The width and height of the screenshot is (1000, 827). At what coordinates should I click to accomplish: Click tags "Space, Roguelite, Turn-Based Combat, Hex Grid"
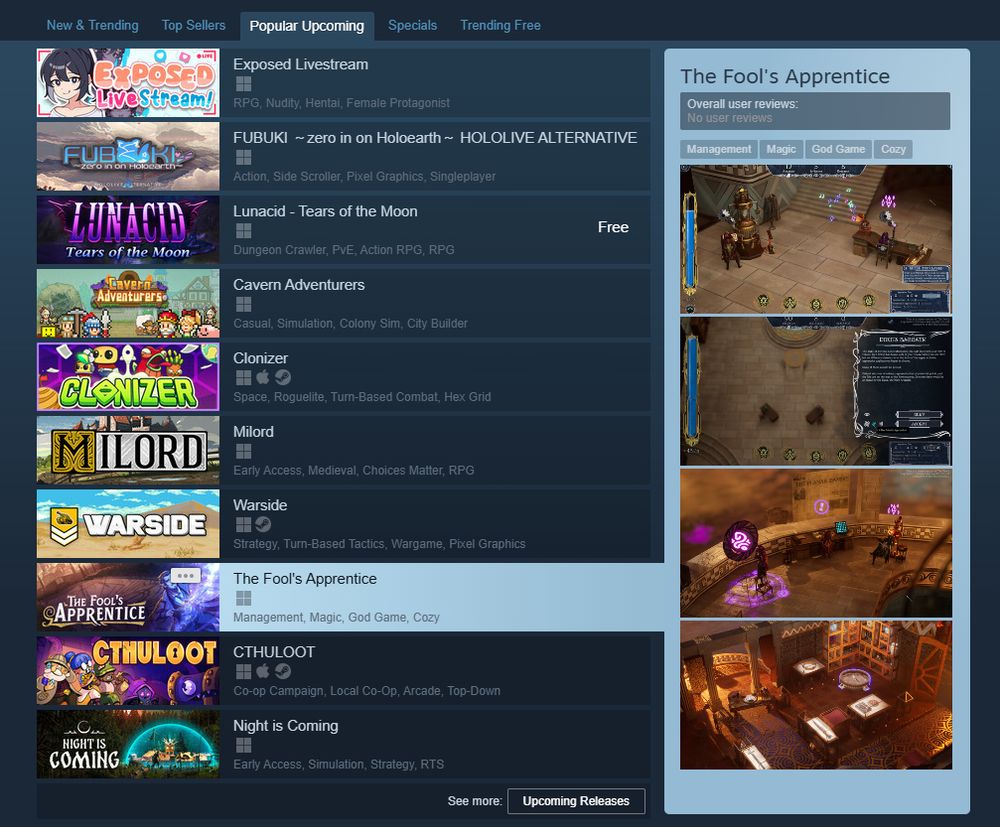[362, 397]
